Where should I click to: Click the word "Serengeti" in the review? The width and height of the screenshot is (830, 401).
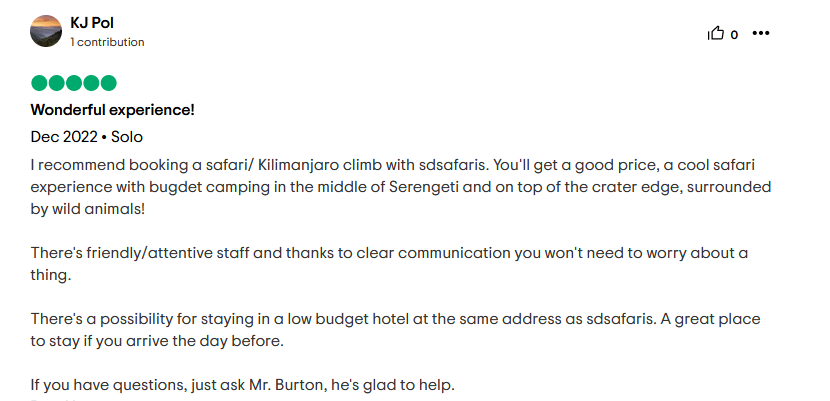click(425, 187)
